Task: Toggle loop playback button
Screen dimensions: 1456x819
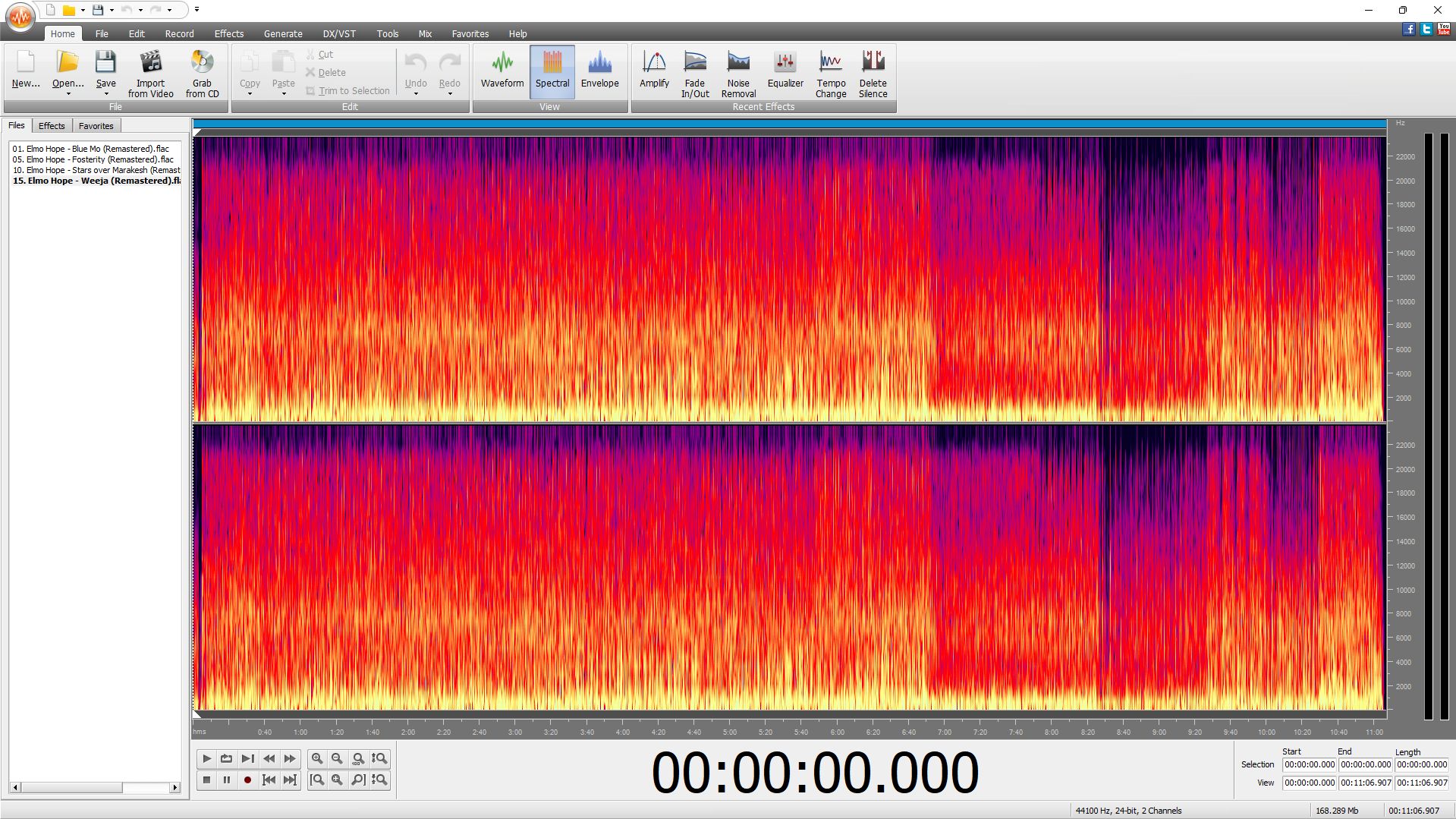Action: point(226,758)
